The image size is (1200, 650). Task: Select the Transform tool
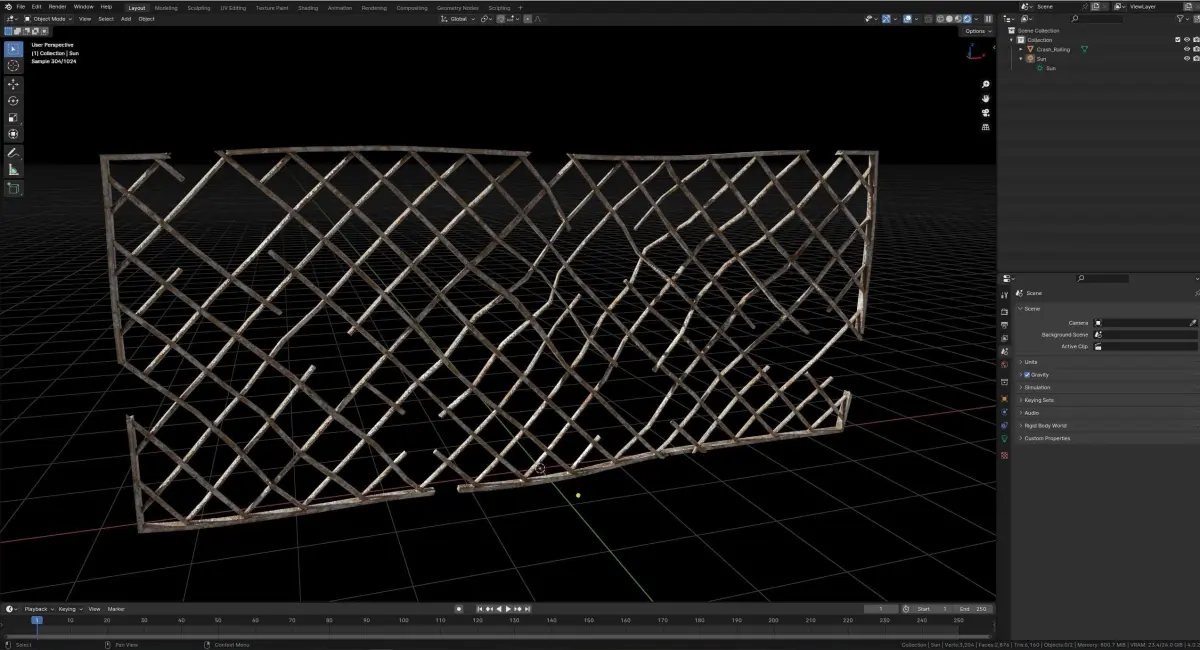(x=14, y=134)
